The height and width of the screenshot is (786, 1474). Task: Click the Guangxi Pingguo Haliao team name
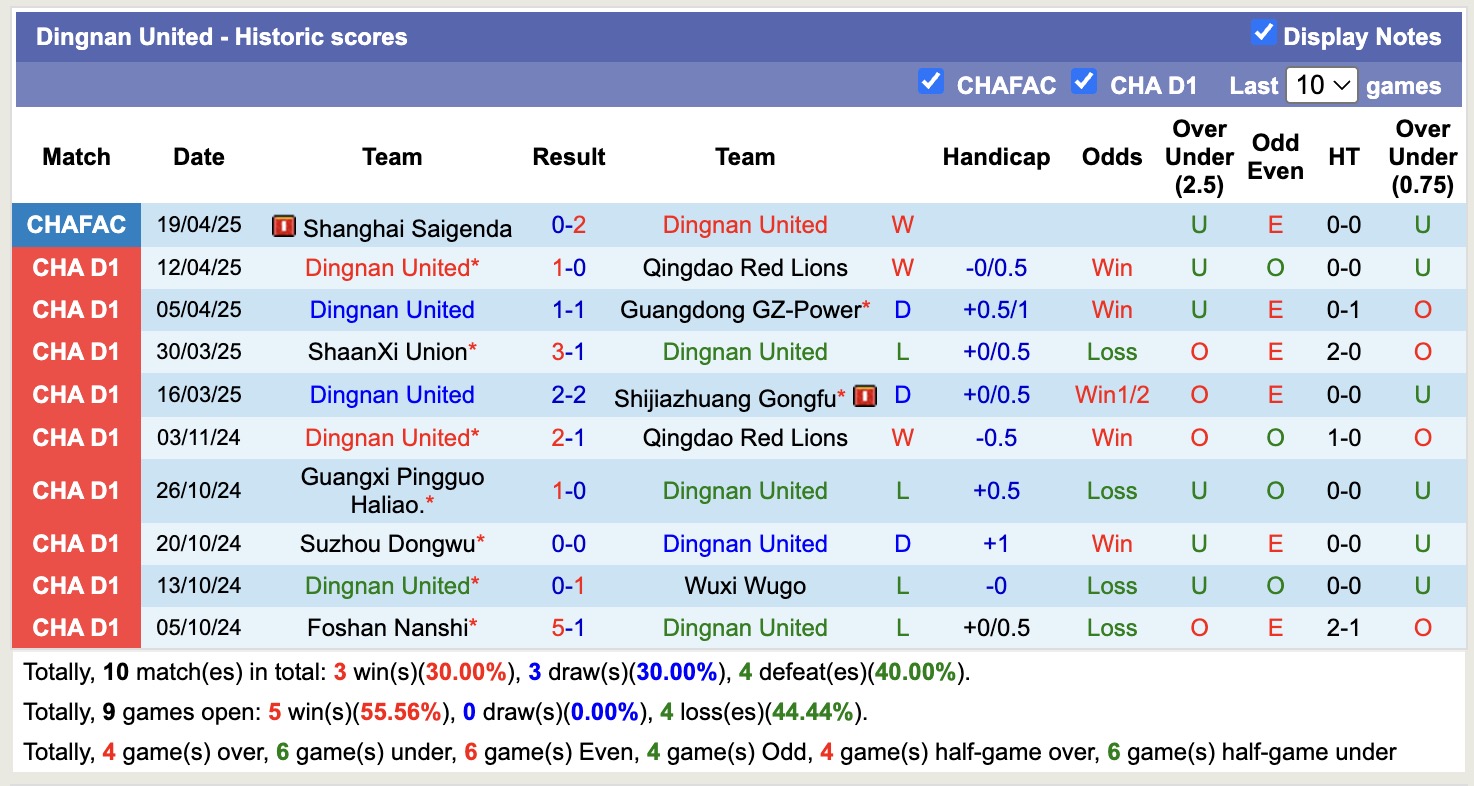click(x=391, y=490)
